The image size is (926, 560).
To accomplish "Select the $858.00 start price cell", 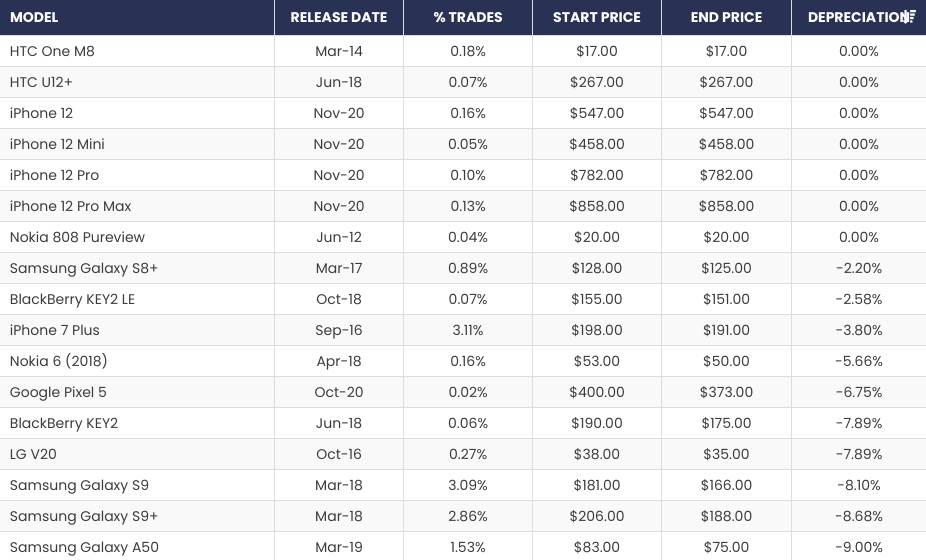I will tap(597, 206).
